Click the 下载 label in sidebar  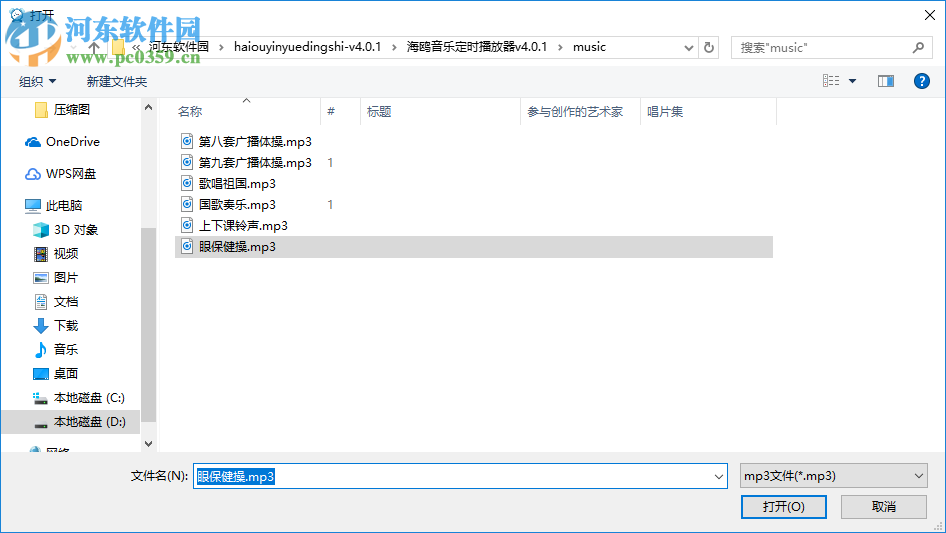click(66, 326)
